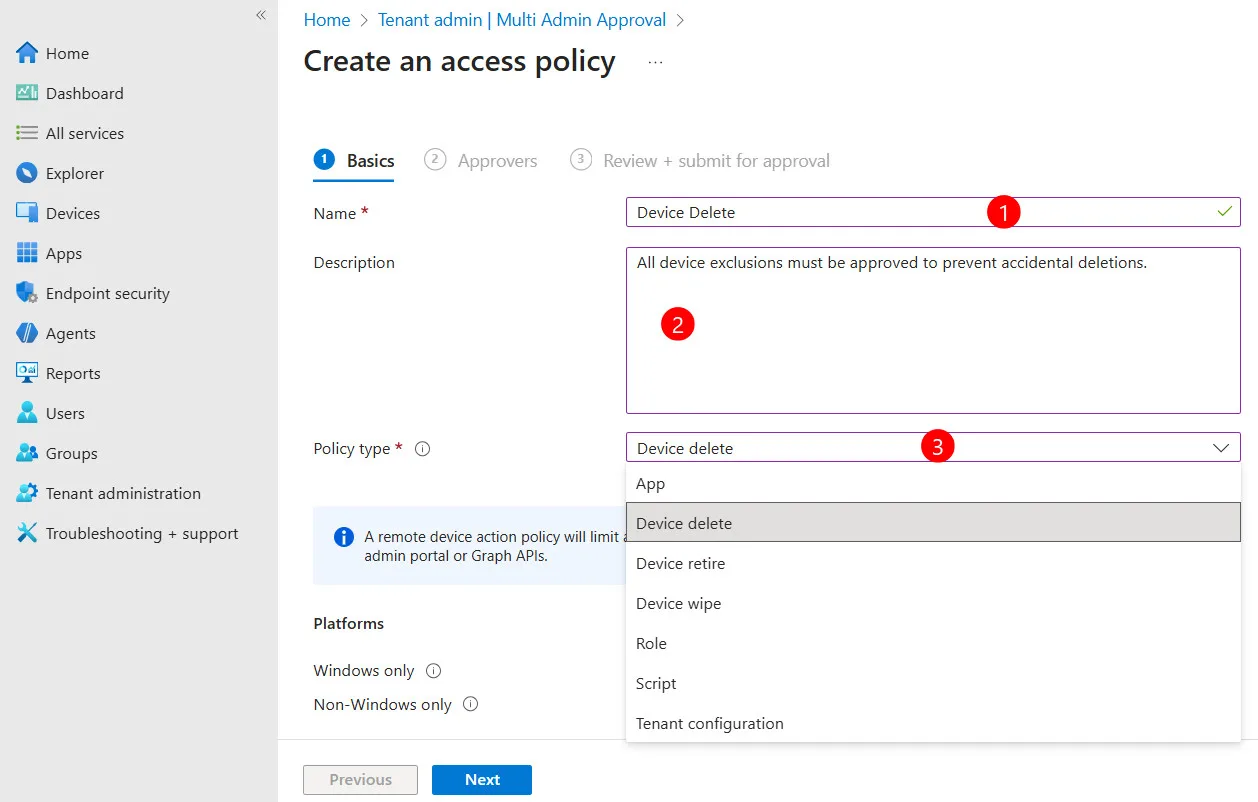The width and height of the screenshot is (1258, 802).
Task: Select the Reports icon in sidebar
Action: pos(27,373)
